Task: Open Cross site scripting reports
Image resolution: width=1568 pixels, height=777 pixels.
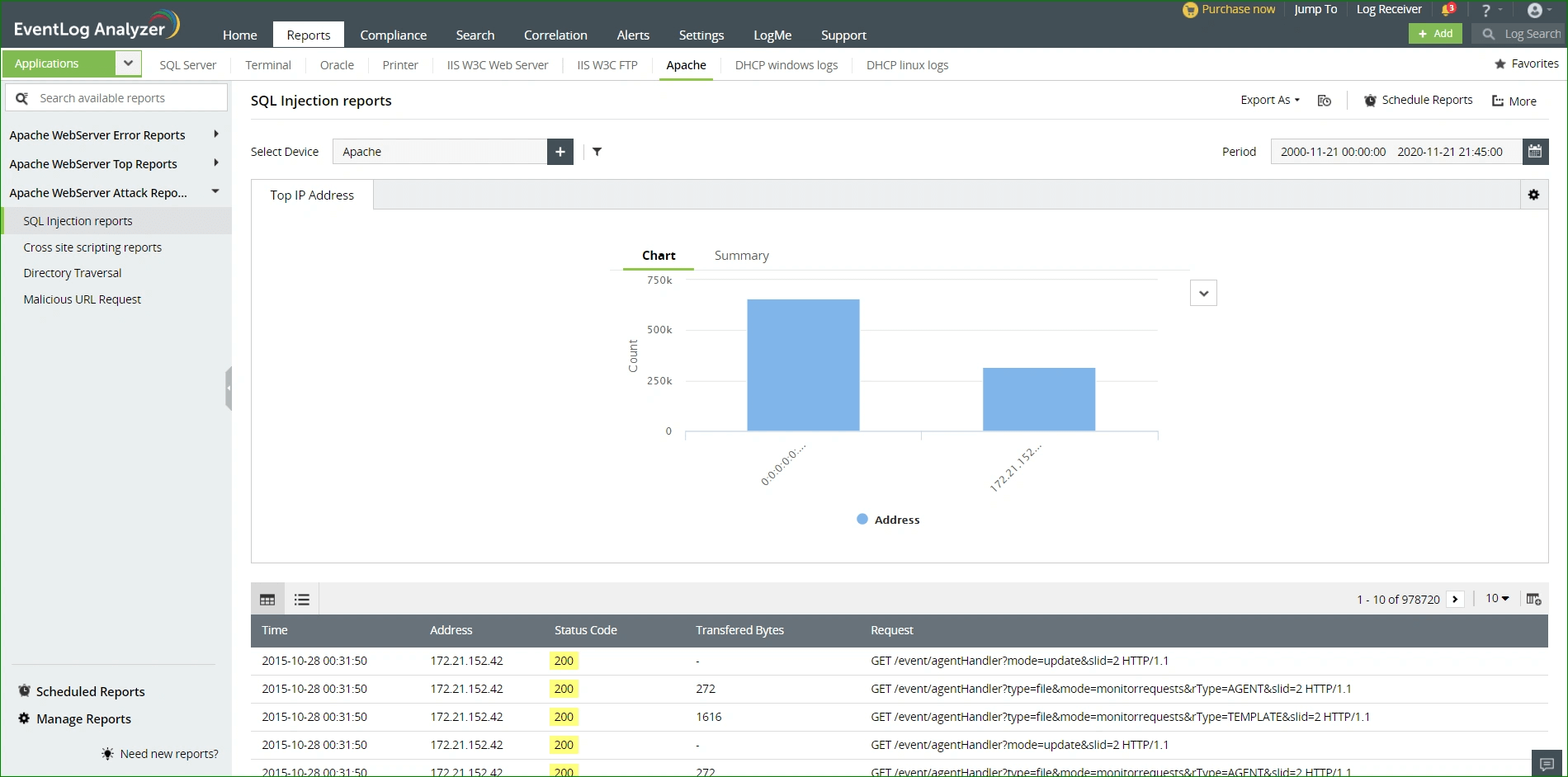Action: (92, 247)
